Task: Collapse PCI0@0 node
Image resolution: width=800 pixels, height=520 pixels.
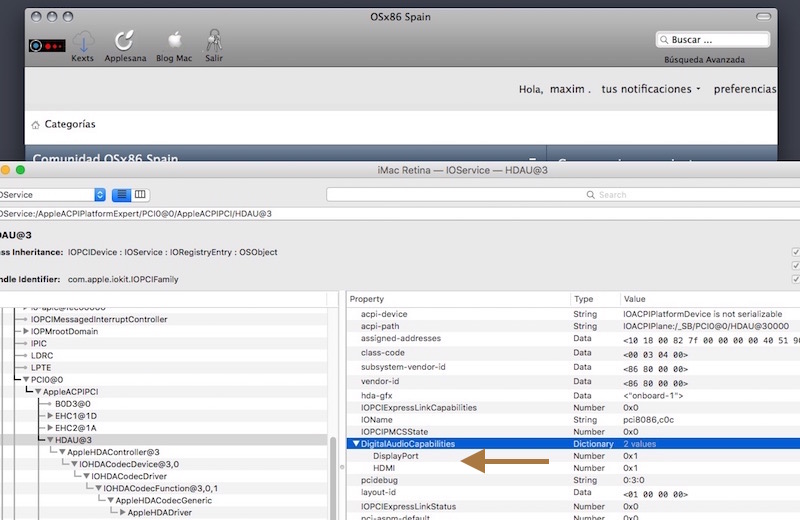Action: click(26, 380)
